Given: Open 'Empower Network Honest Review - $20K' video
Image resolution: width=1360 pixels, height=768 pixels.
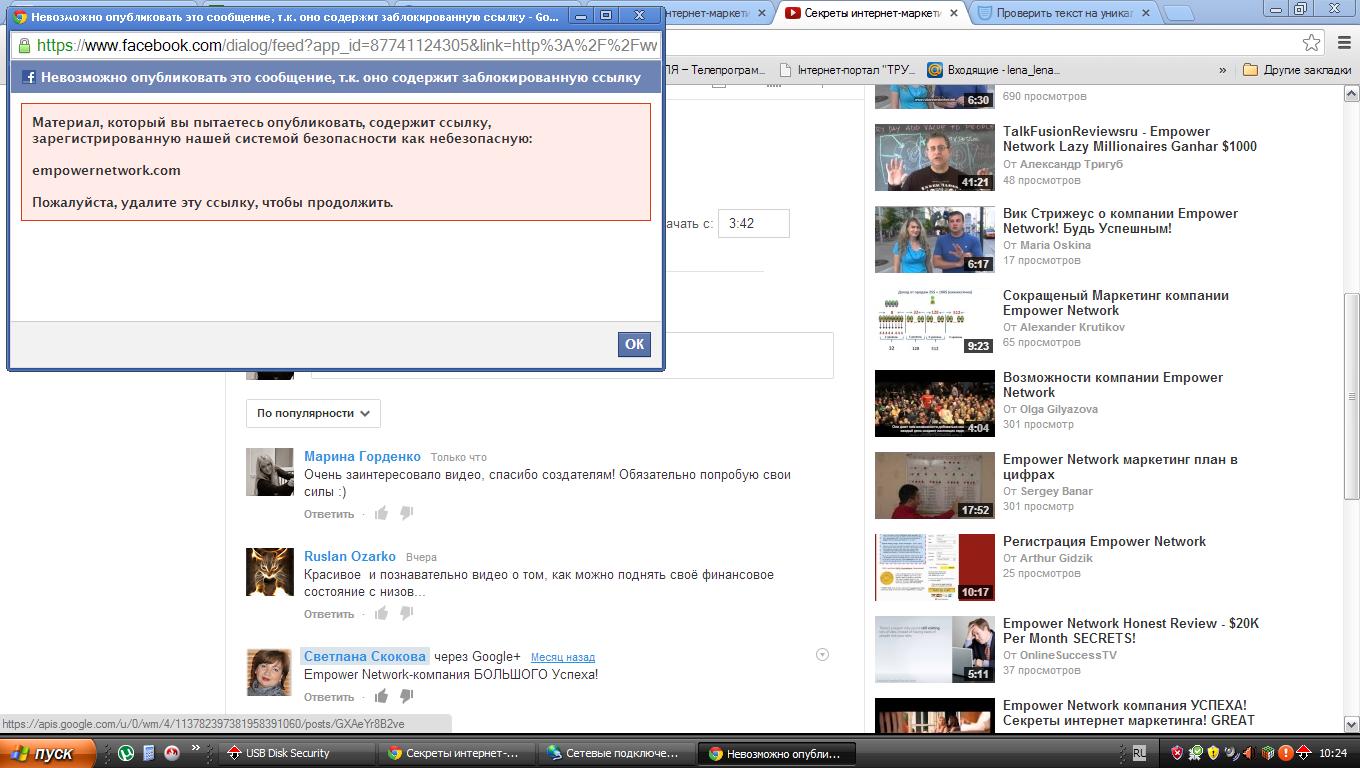Looking at the screenshot, I should click(x=1131, y=631).
